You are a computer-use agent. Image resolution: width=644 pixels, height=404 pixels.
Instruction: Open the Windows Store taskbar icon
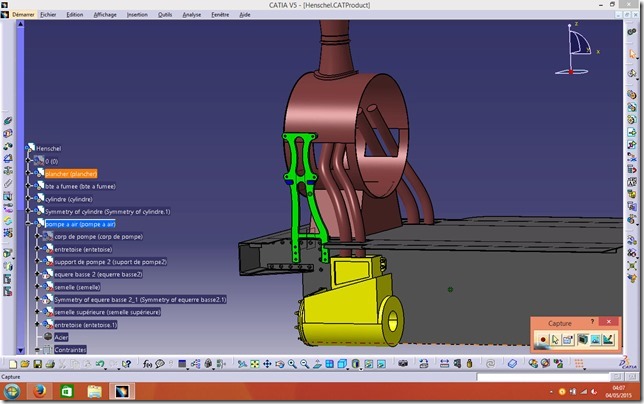click(x=67, y=391)
